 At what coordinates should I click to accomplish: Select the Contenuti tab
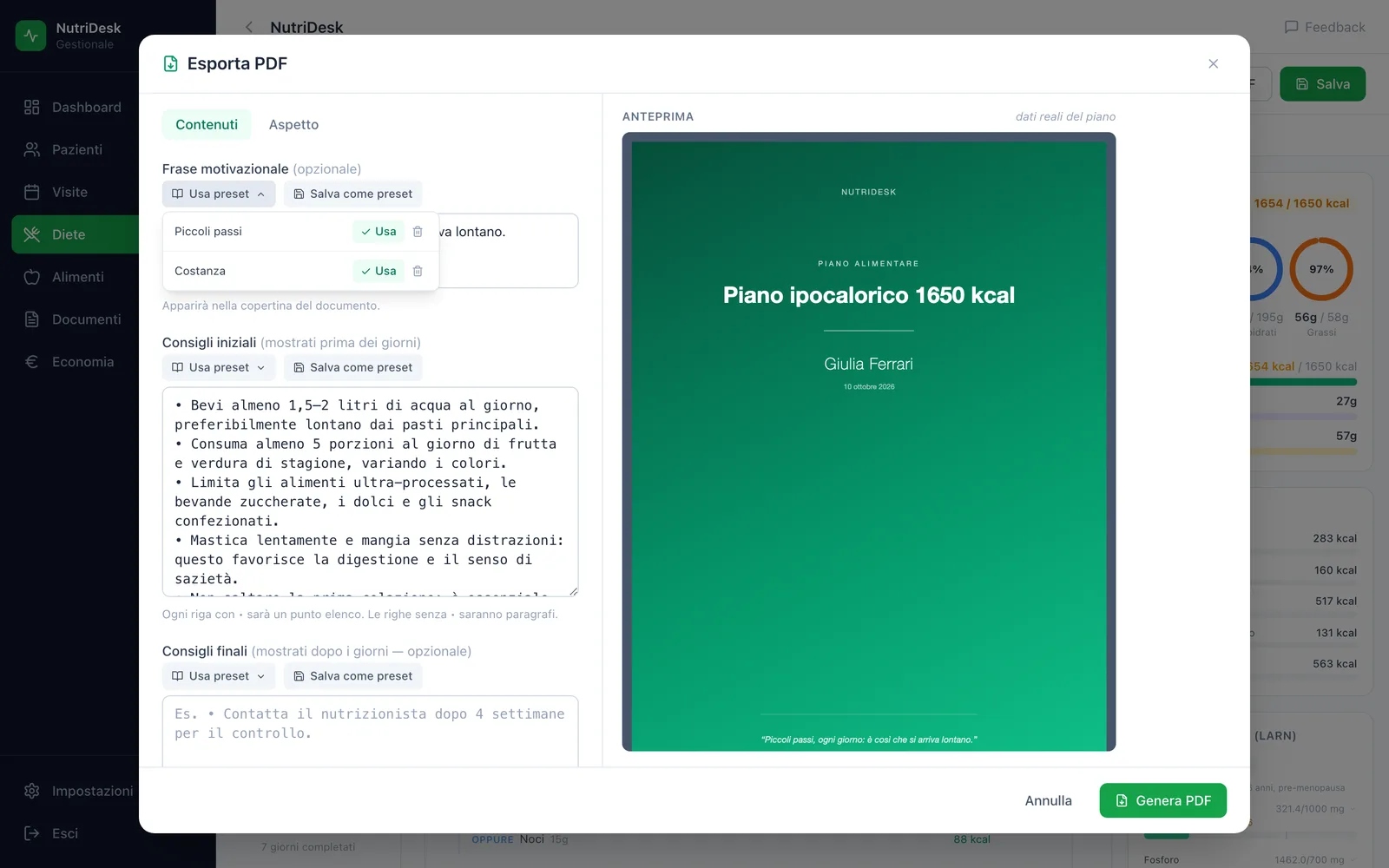point(207,124)
